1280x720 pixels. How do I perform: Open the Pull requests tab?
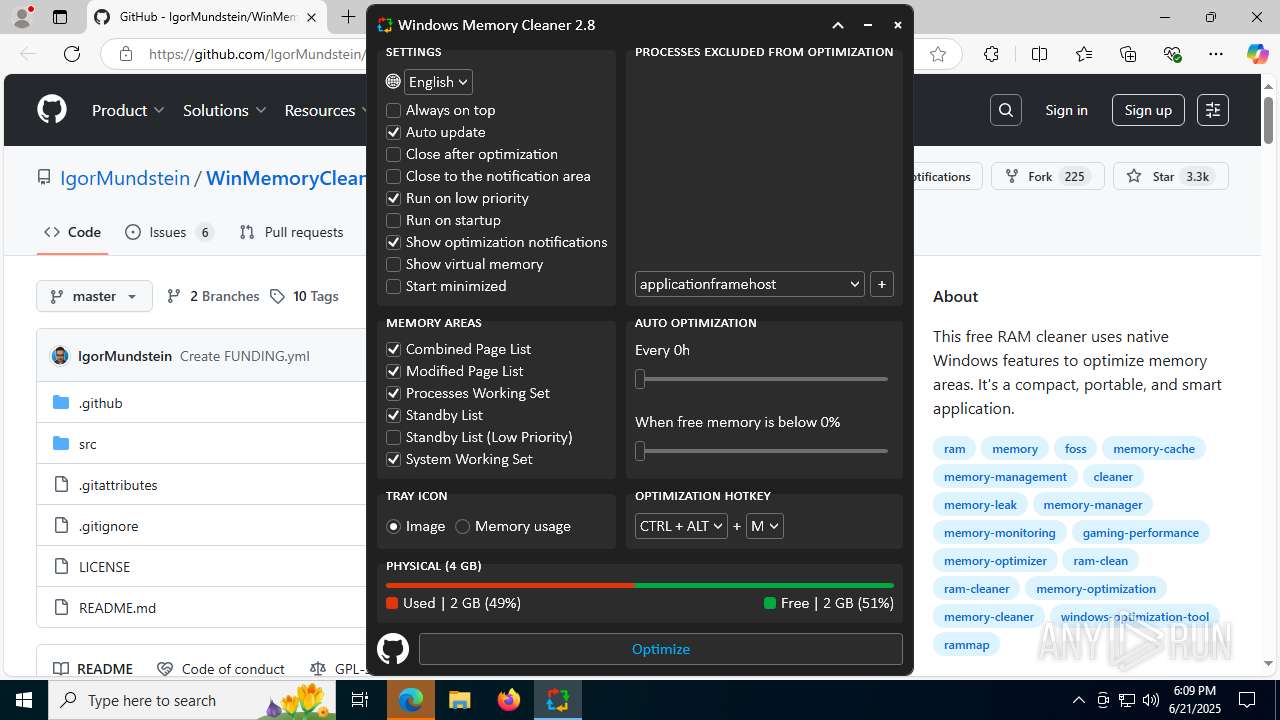point(292,232)
